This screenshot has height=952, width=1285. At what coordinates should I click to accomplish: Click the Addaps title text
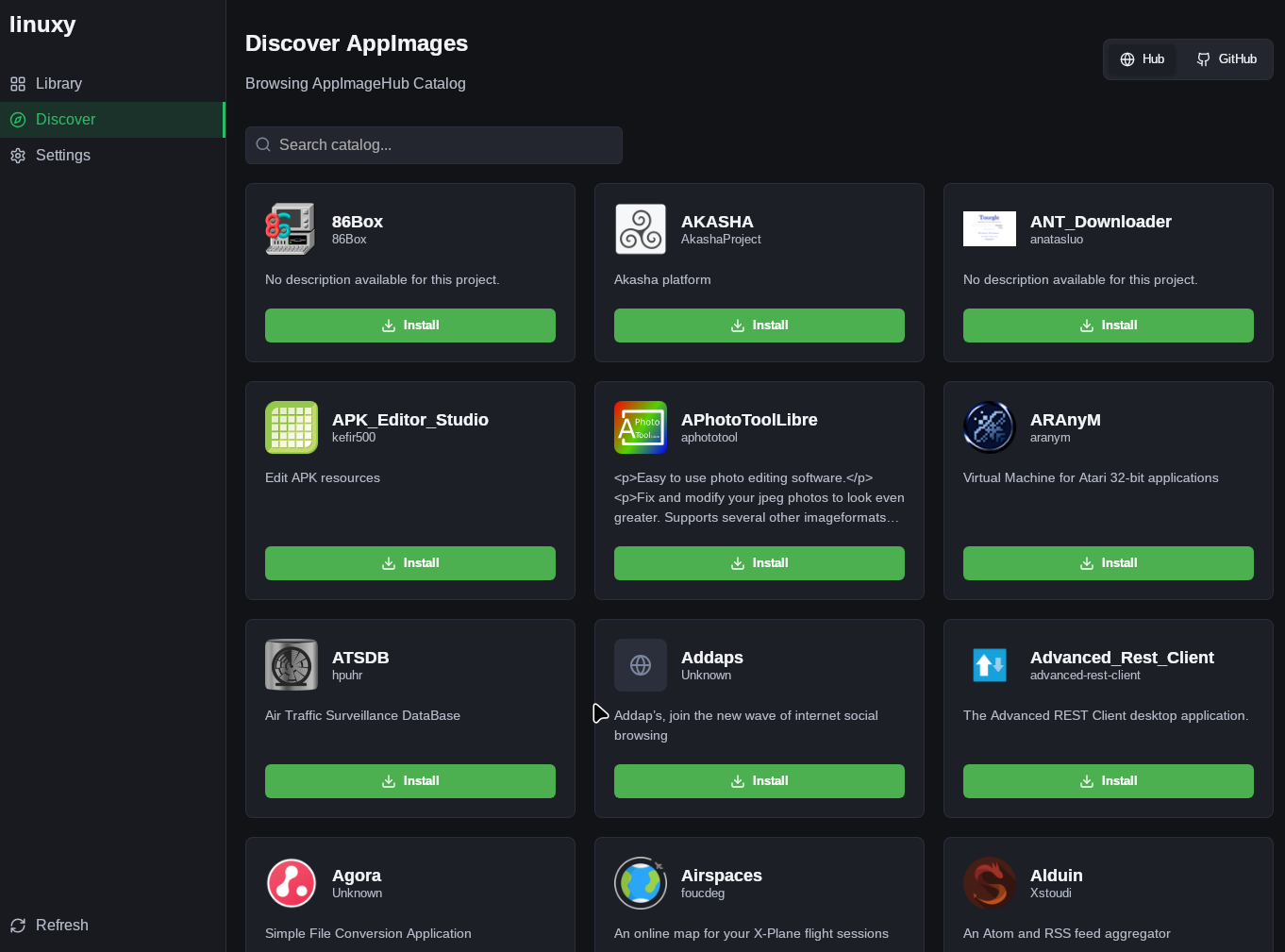tap(712, 658)
